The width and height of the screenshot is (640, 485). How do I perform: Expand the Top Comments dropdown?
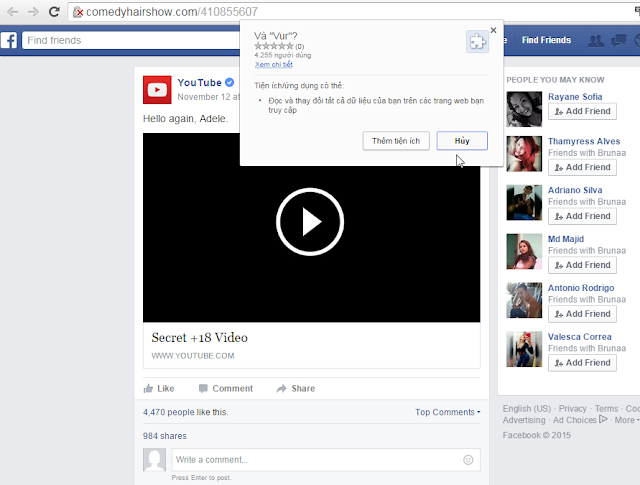coord(448,412)
